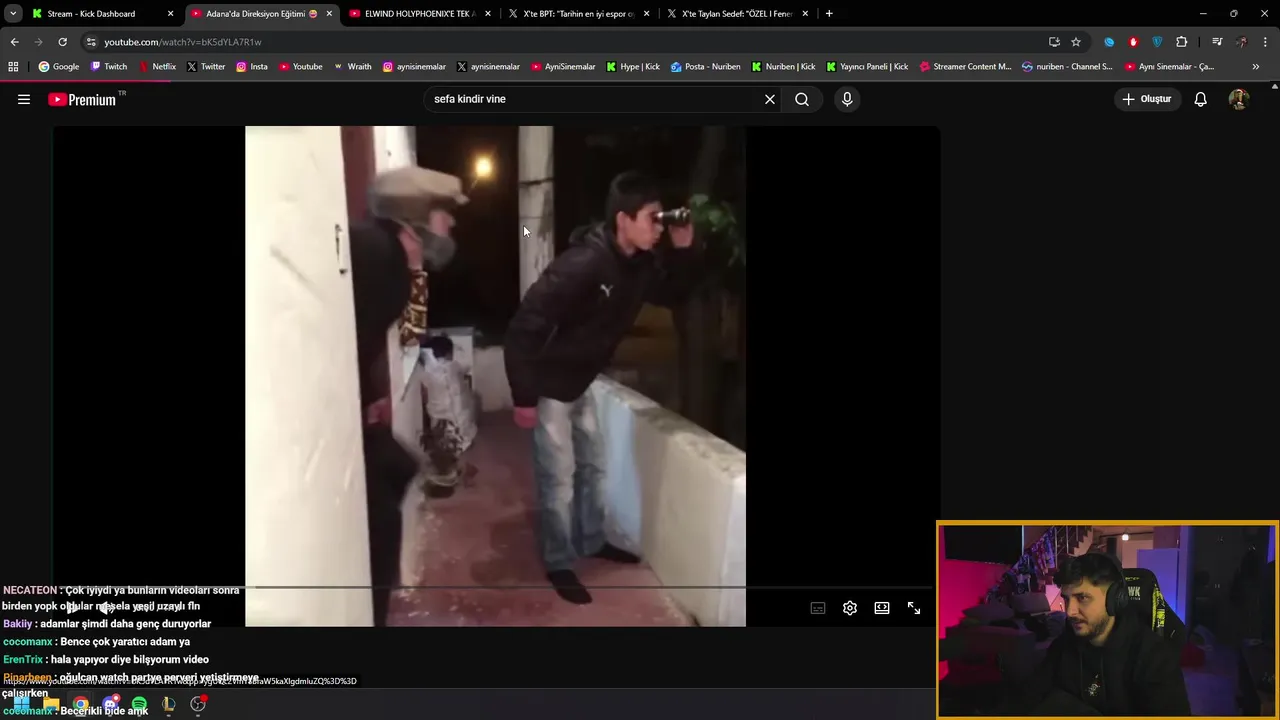Open the Wraith bookmark
This screenshot has width=1280, height=720.
point(352,67)
